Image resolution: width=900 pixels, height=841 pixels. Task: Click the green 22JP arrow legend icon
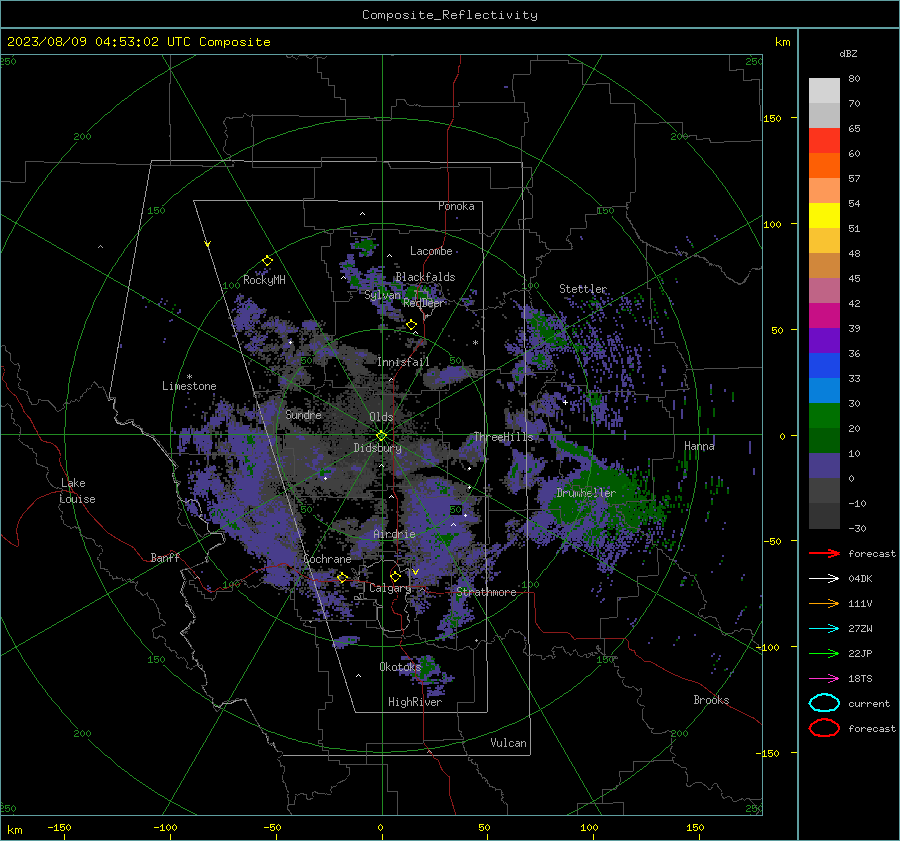pos(824,653)
